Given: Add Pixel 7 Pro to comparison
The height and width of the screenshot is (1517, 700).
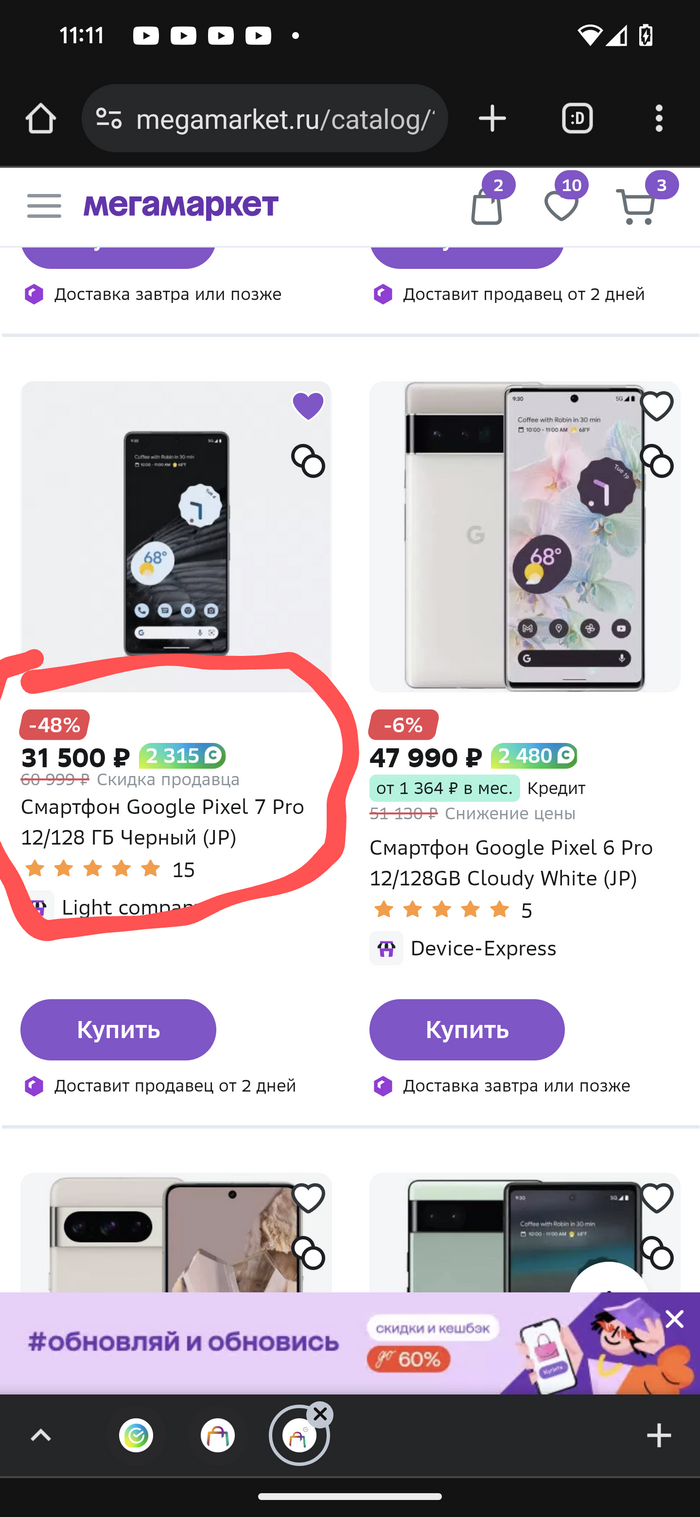Looking at the screenshot, I should click(x=308, y=461).
